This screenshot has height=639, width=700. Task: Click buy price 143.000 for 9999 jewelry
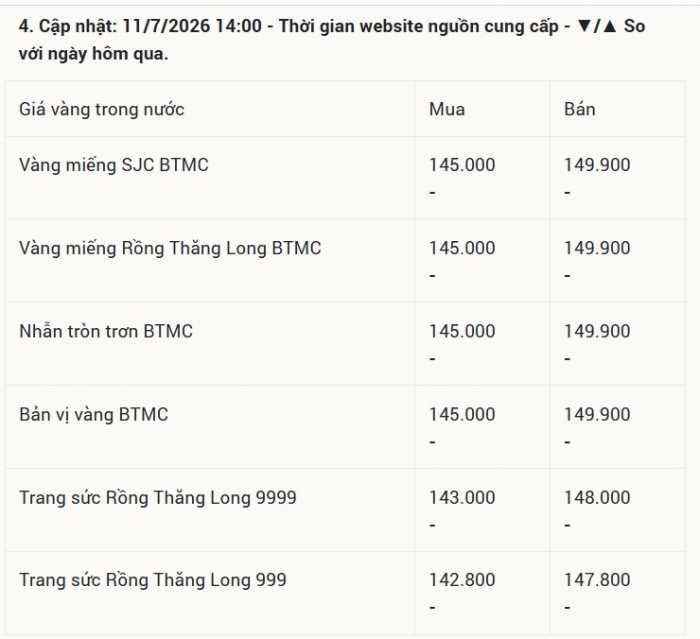(462, 497)
